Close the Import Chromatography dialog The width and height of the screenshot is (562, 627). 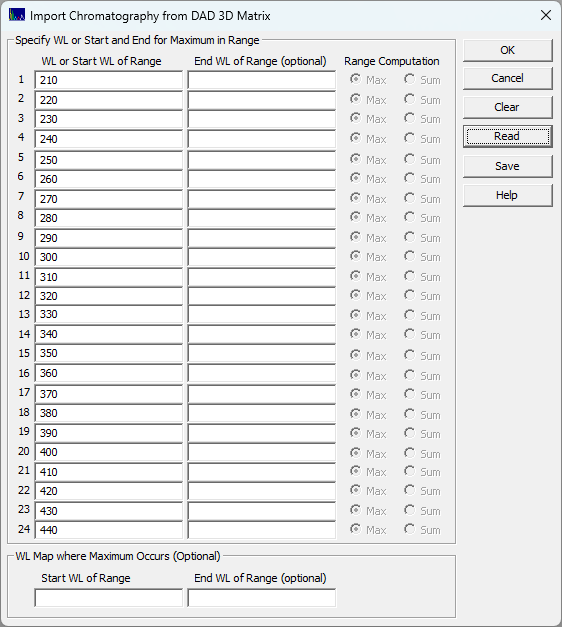(x=546, y=16)
